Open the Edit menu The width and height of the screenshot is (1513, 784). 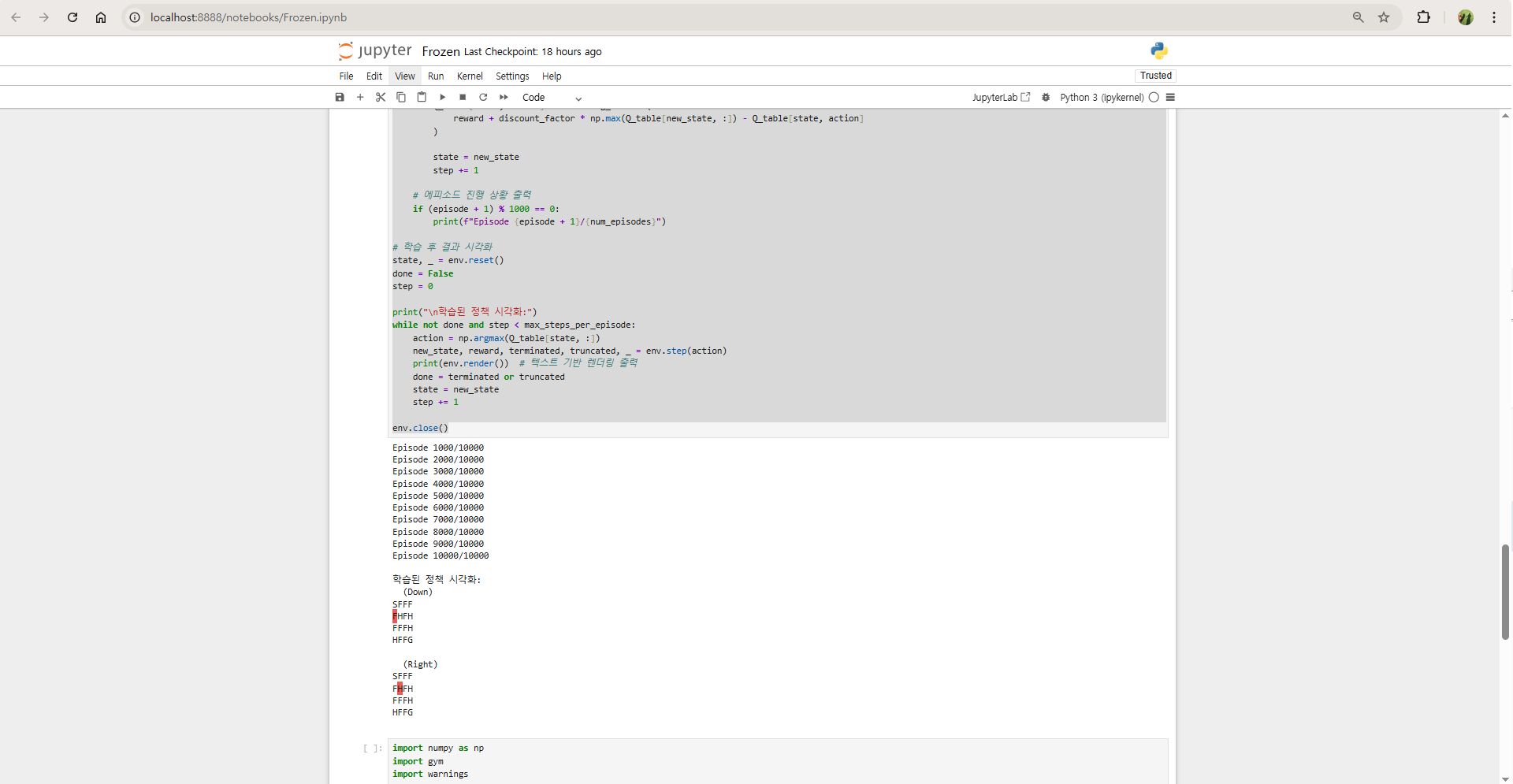click(x=374, y=76)
